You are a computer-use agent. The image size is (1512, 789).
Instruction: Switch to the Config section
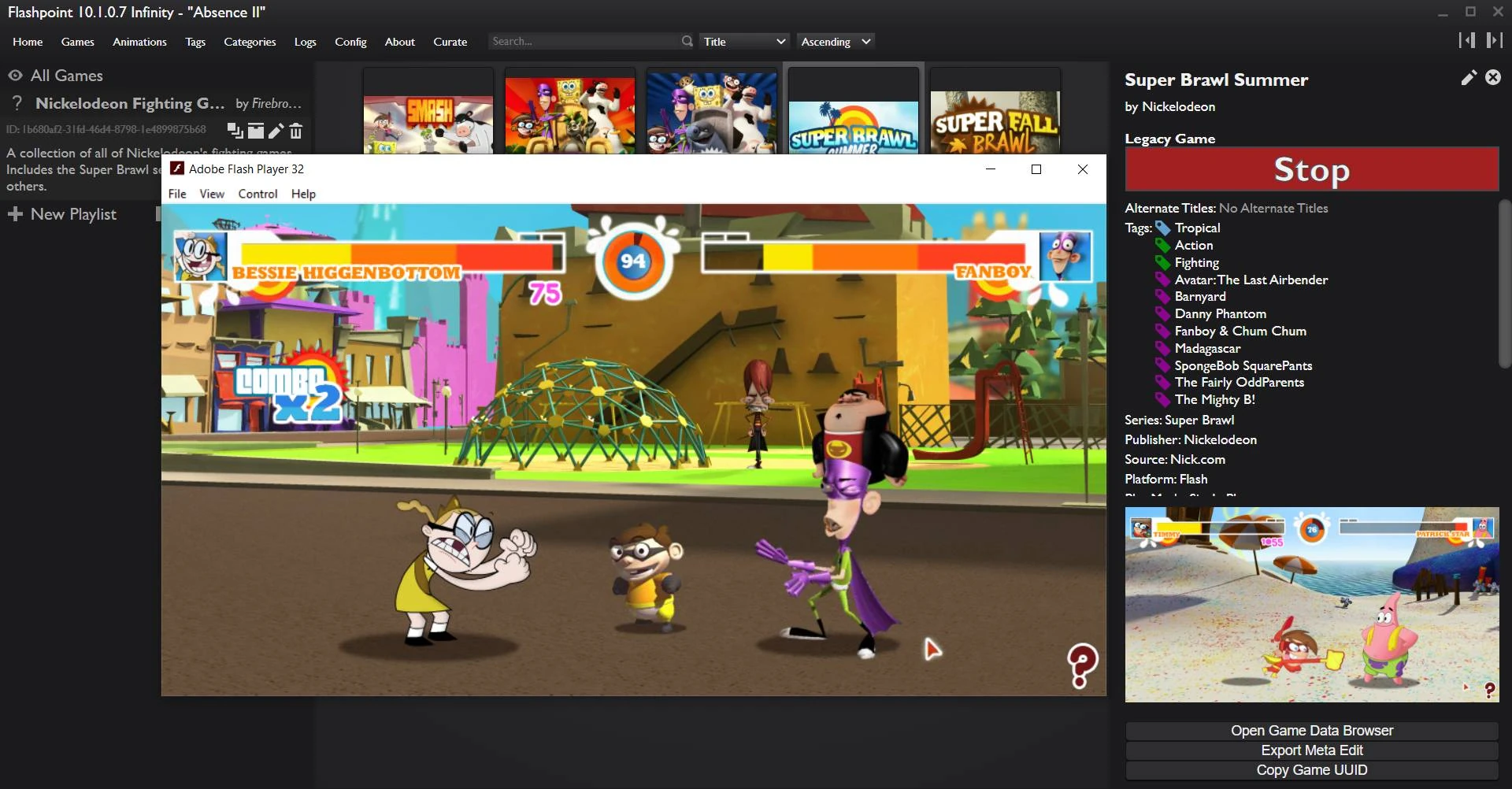tap(350, 41)
